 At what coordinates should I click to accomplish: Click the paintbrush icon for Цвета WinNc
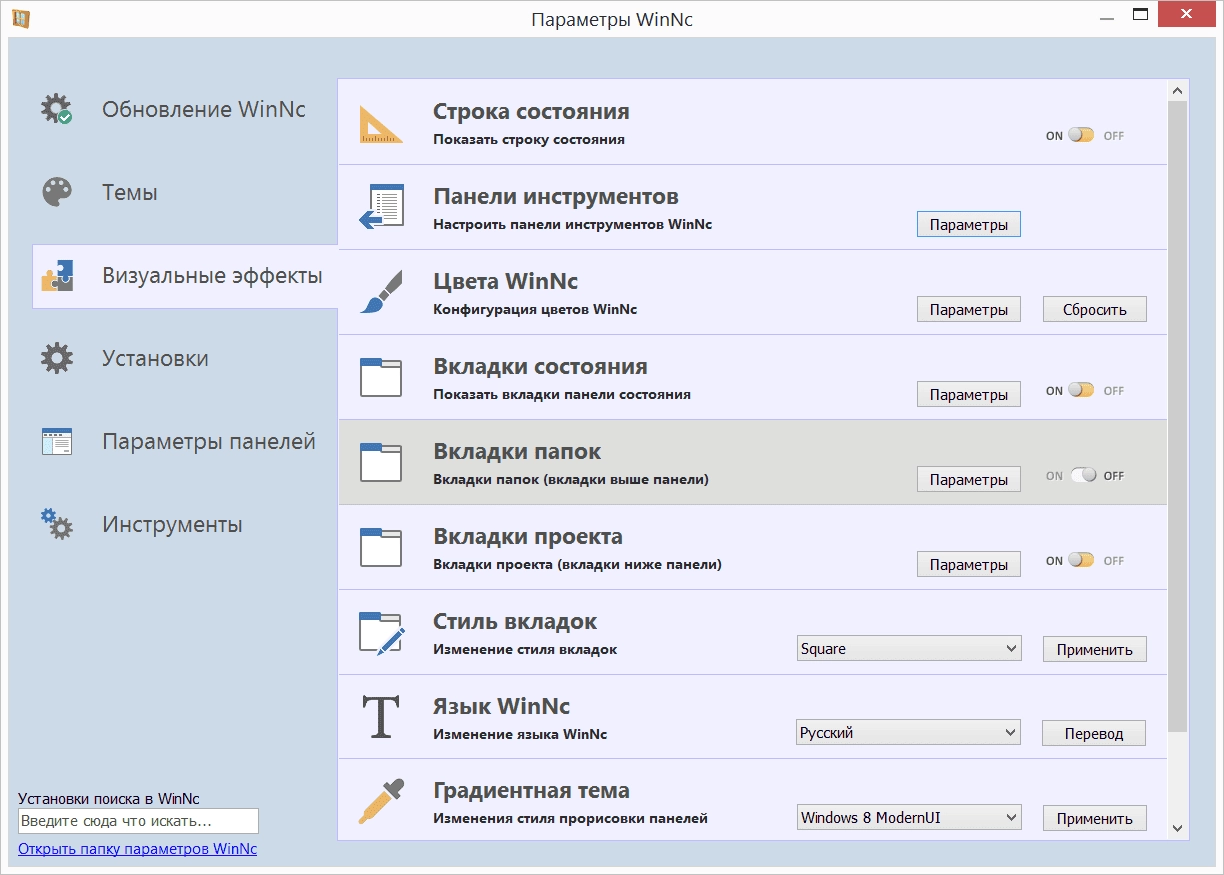tap(381, 292)
